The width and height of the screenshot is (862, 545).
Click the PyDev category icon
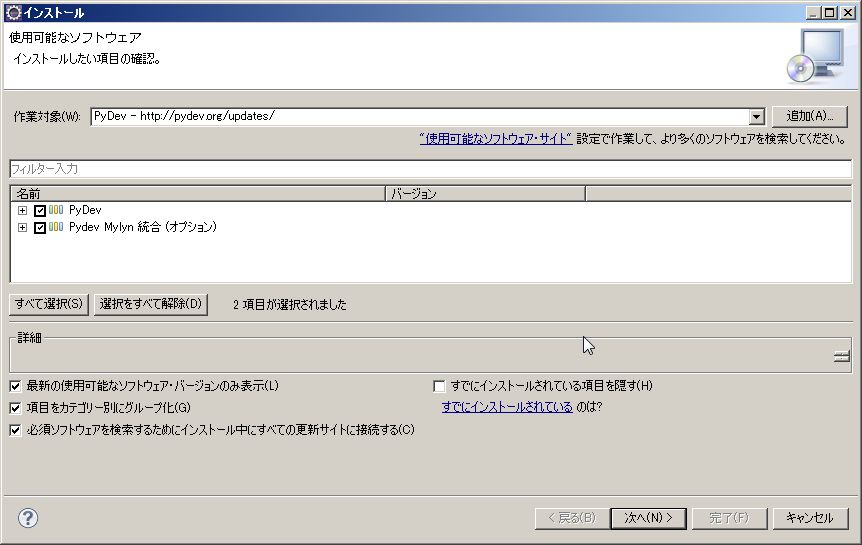[56, 210]
